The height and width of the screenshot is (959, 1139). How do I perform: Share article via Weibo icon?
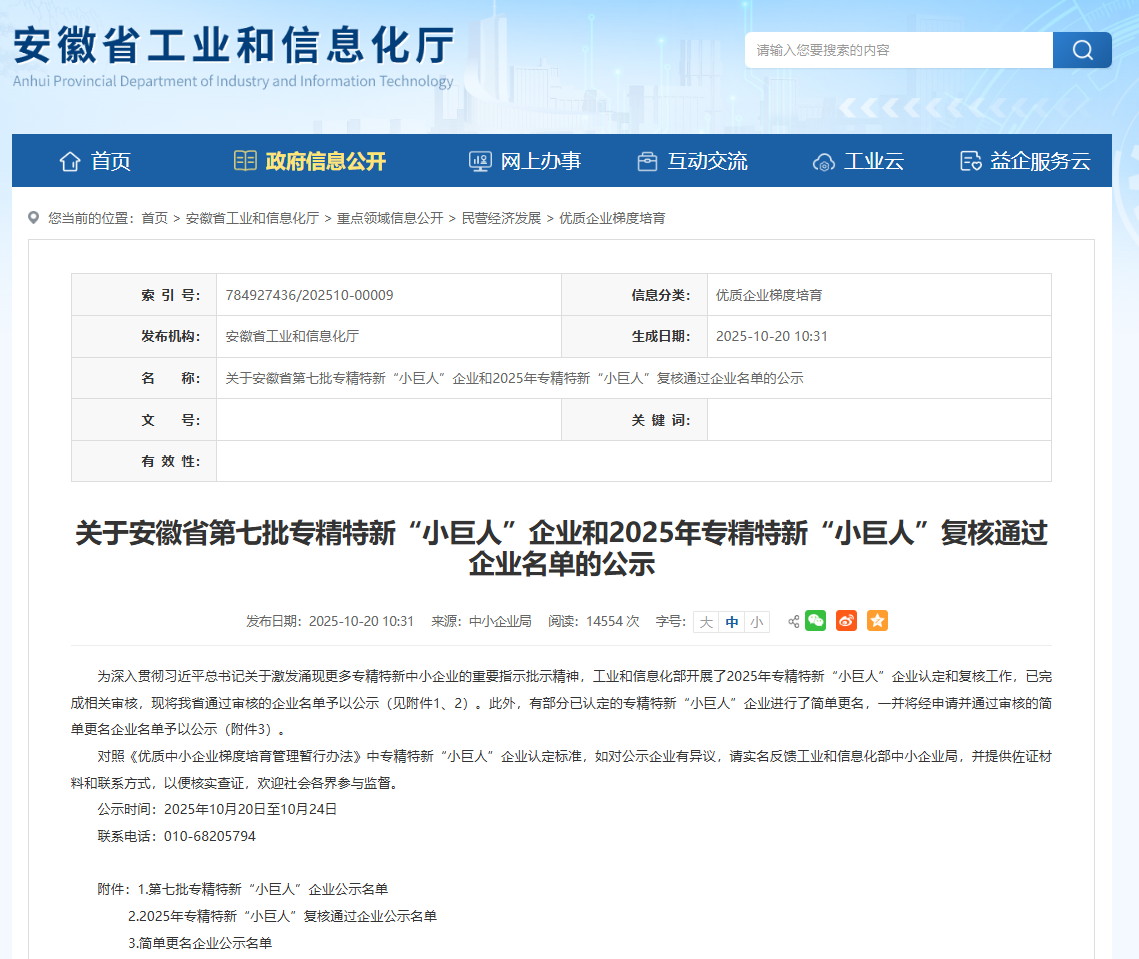tap(847, 621)
